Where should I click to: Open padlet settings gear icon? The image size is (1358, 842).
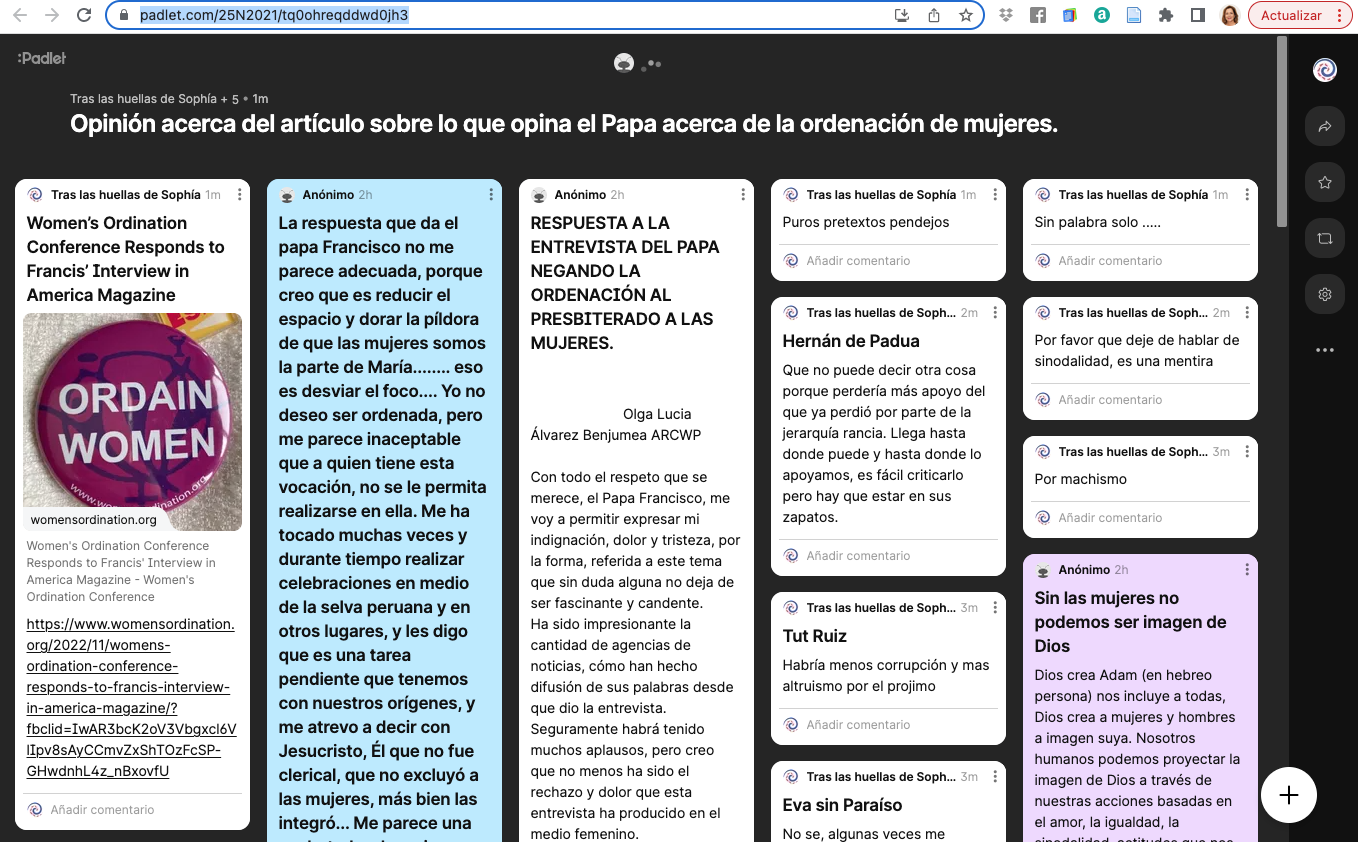[1325, 295]
